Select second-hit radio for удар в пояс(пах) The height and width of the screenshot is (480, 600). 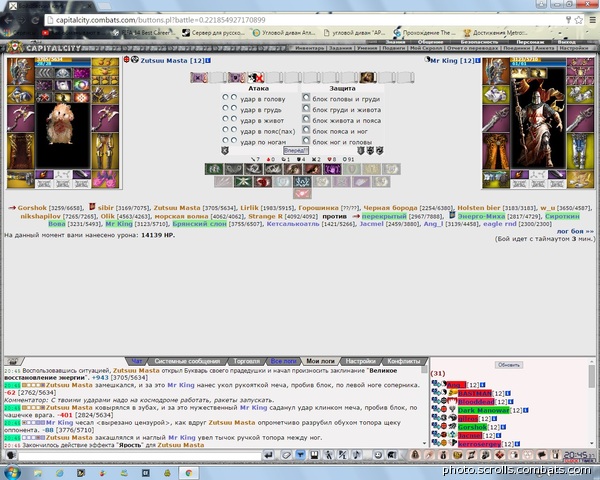233,130
